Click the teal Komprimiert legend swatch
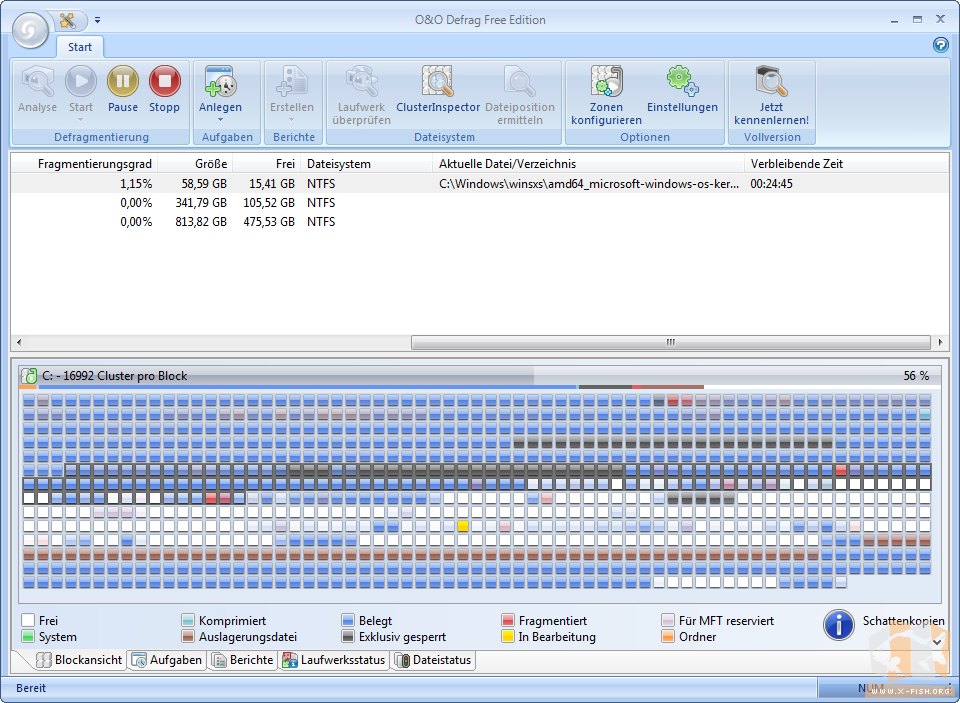This screenshot has width=960, height=703. tap(188, 620)
